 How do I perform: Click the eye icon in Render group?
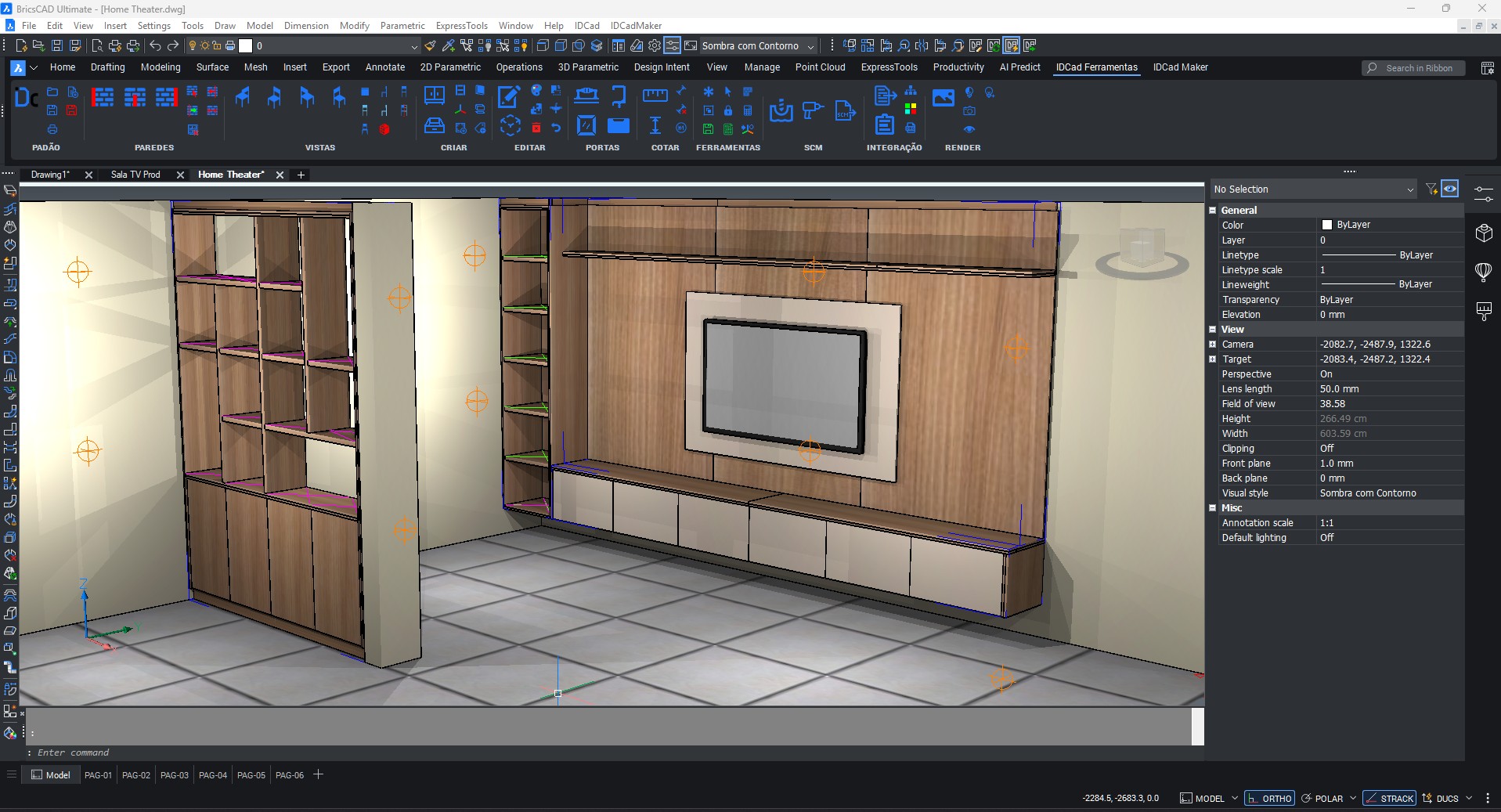click(969, 129)
